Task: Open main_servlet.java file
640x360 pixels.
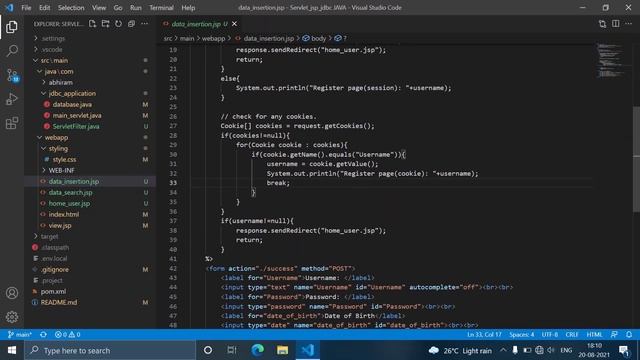Action: coord(77,116)
